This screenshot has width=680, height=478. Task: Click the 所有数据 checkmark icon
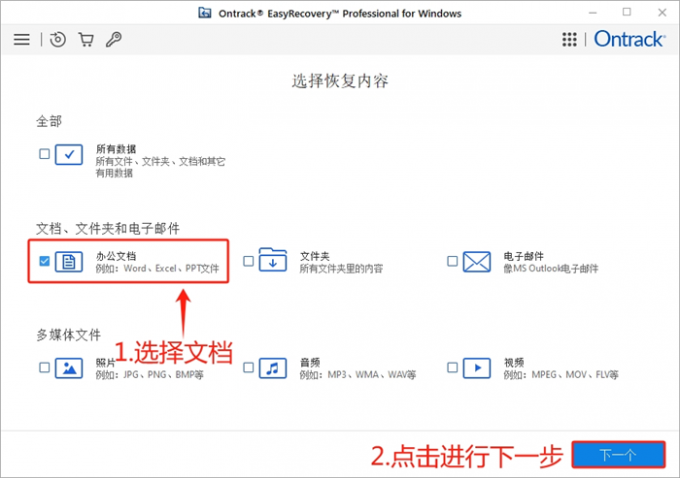[x=69, y=154]
